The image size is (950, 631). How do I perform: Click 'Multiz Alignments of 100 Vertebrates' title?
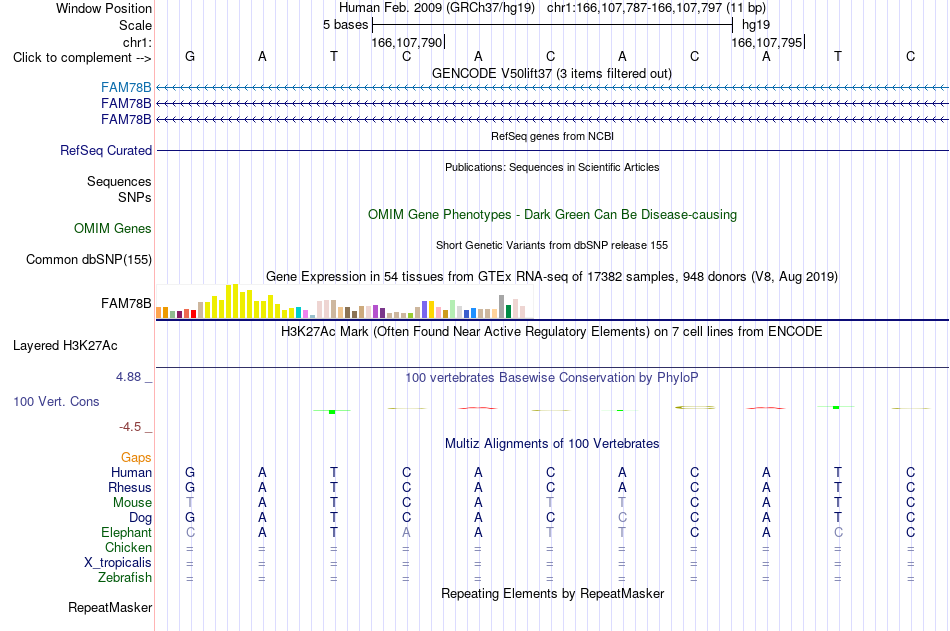552,444
